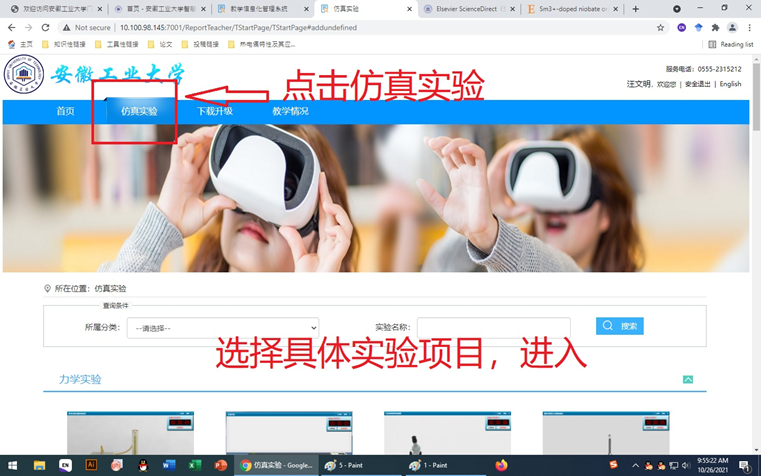Open the Chrome extensions puzzle icon
Viewport: 761px width, 476px height.
(x=715, y=28)
